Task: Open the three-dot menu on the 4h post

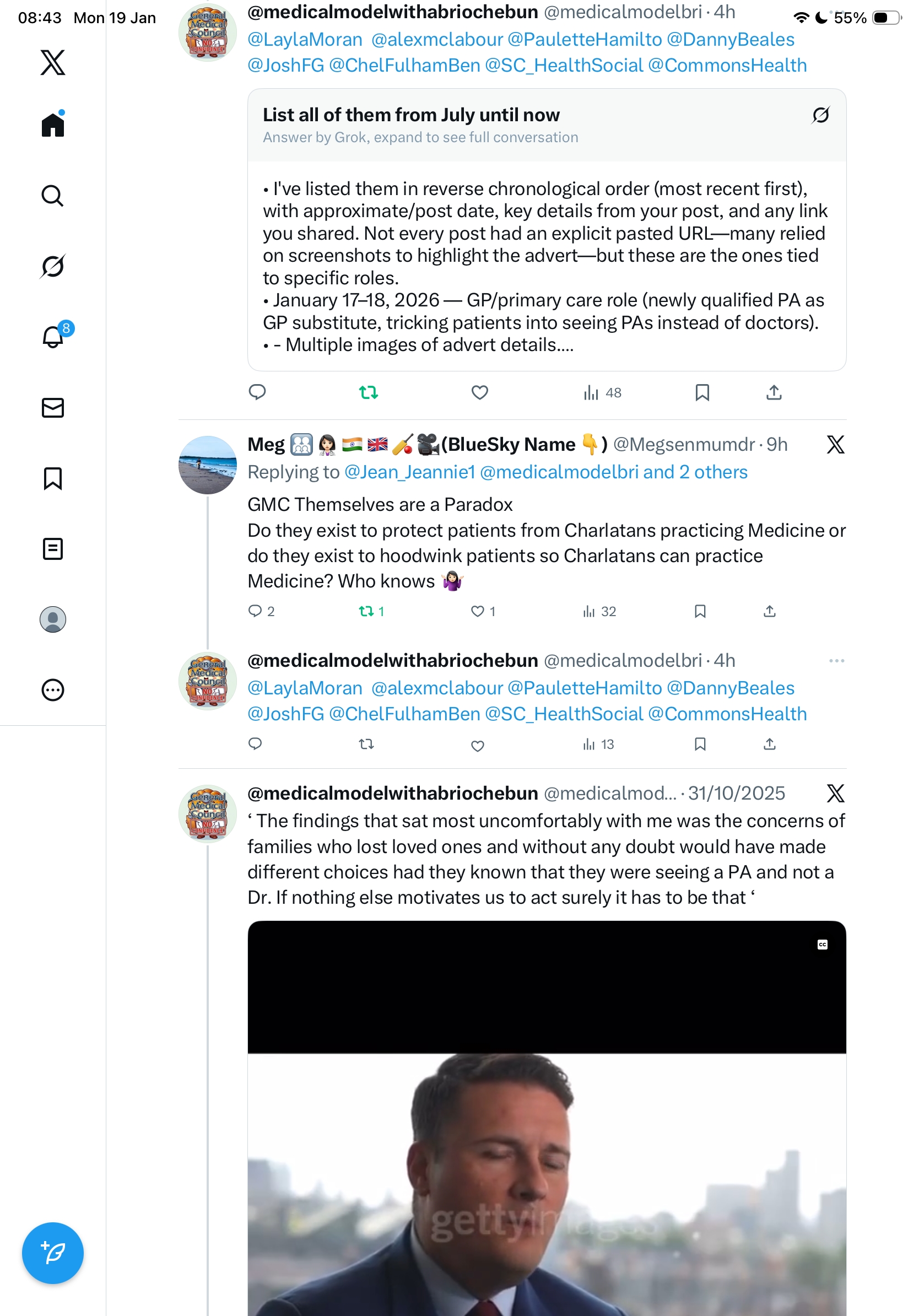Action: [836, 661]
